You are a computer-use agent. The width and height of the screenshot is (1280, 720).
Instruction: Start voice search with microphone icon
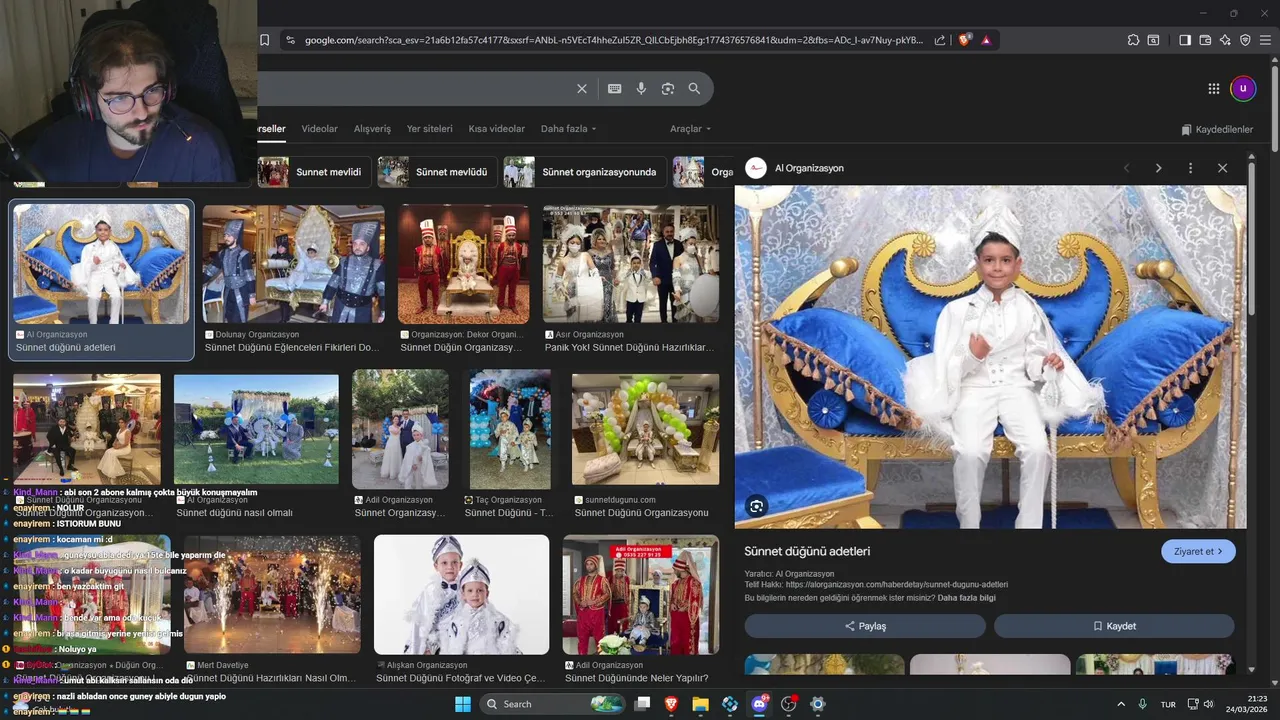(x=641, y=89)
